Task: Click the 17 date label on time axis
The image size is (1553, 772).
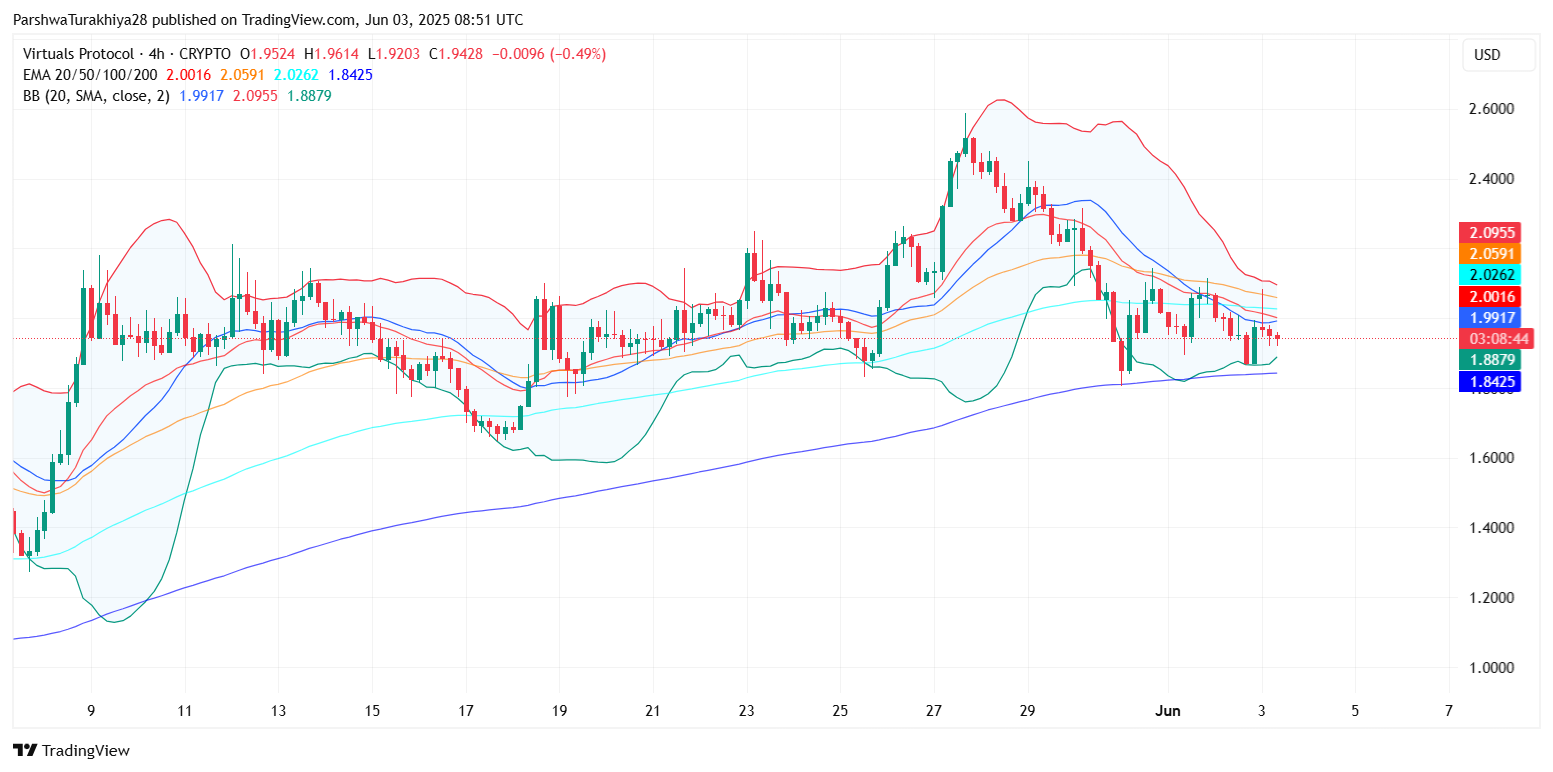Action: coord(466,711)
